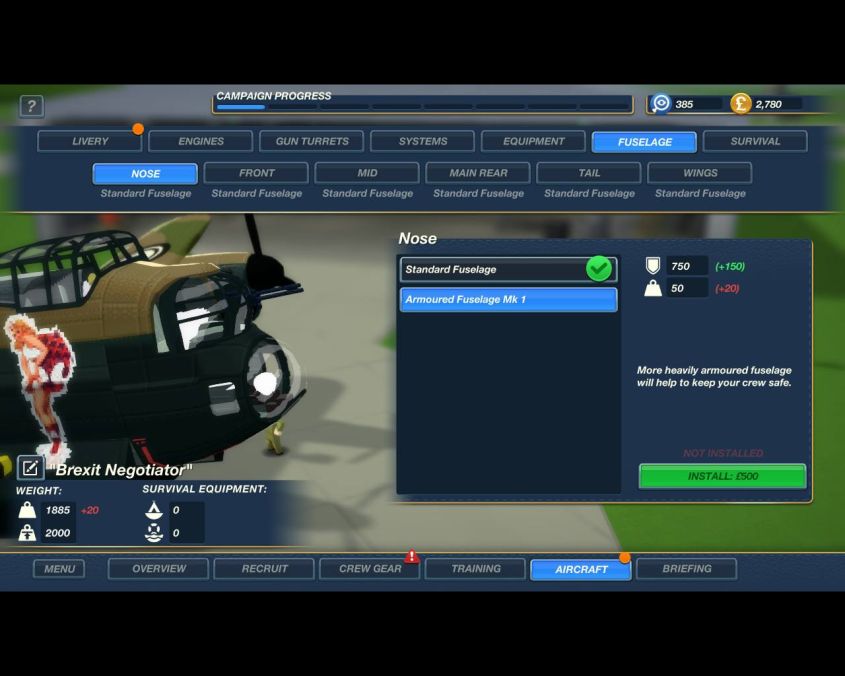Open the Equipment tab
This screenshot has height=676, width=845.
pyautogui.click(x=534, y=141)
